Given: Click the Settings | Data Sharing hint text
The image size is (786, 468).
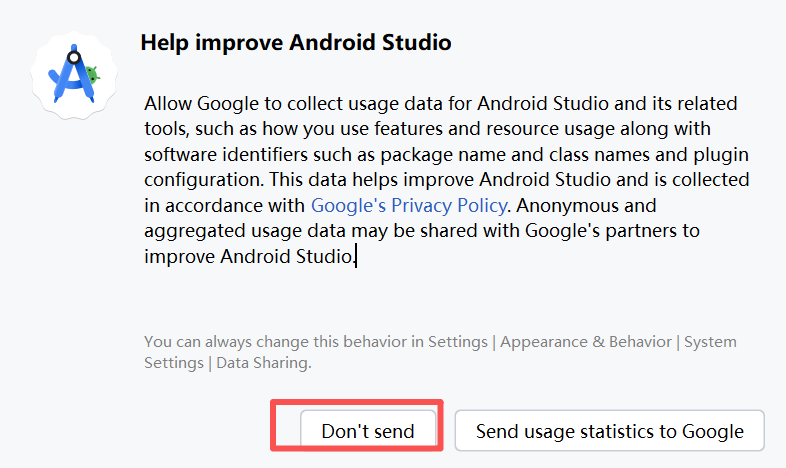Looking at the screenshot, I should (x=441, y=352).
